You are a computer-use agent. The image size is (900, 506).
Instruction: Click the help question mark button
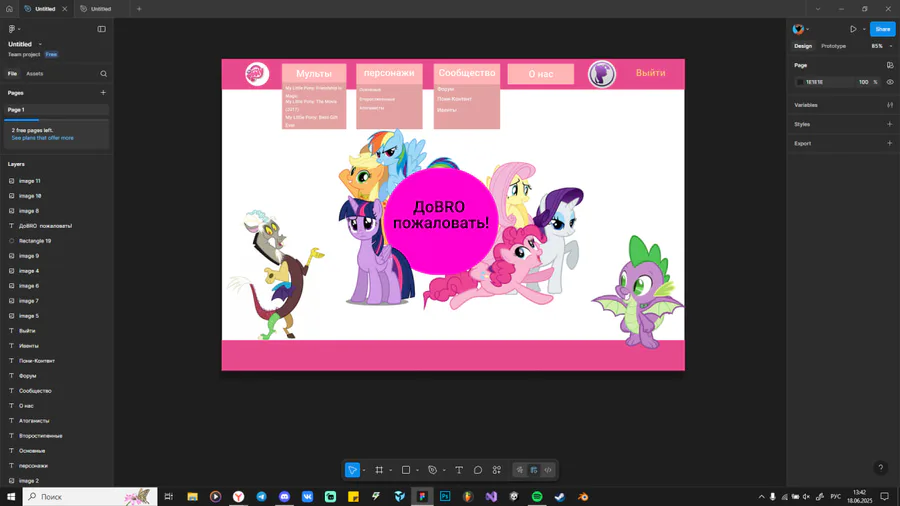click(880, 468)
